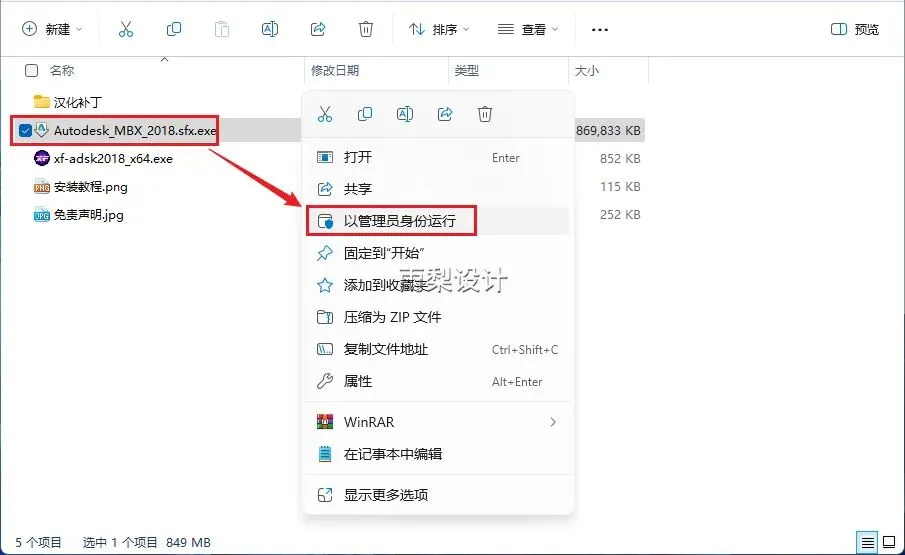This screenshot has width=905, height=555.
Task: Collapse the sort arrow above 名称 column
Action: click(164, 59)
